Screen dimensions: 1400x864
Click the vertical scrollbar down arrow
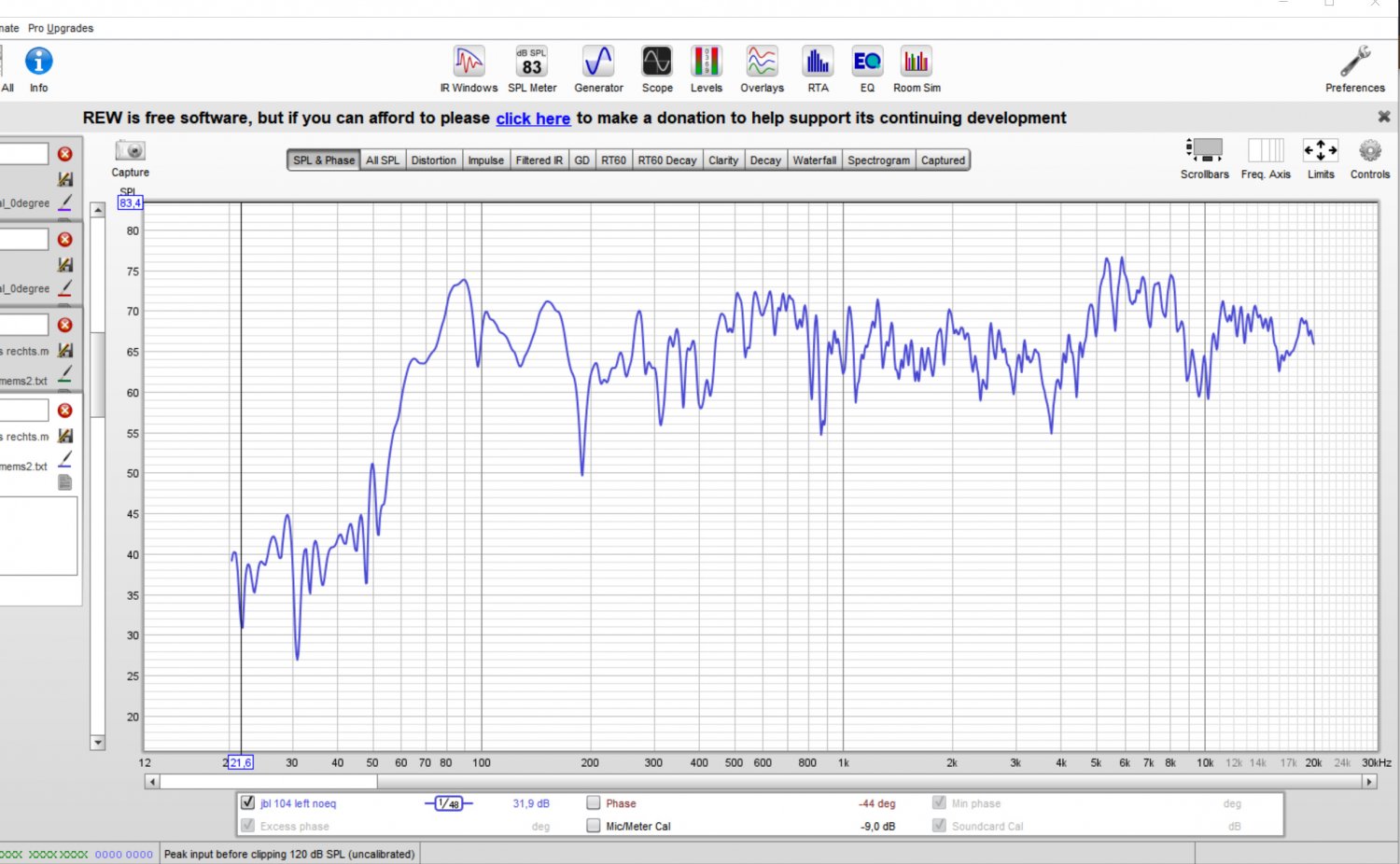[x=98, y=743]
